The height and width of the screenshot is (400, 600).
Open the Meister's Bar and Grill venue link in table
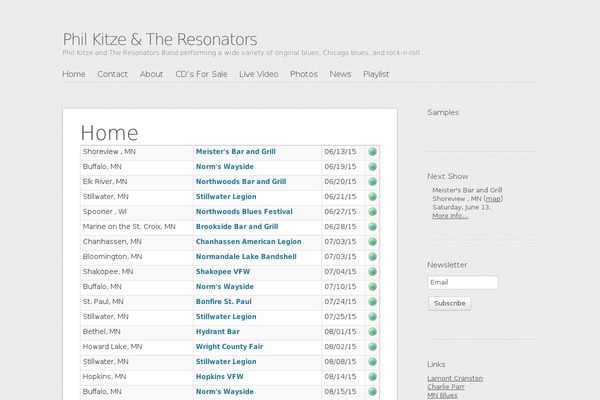tap(236, 152)
